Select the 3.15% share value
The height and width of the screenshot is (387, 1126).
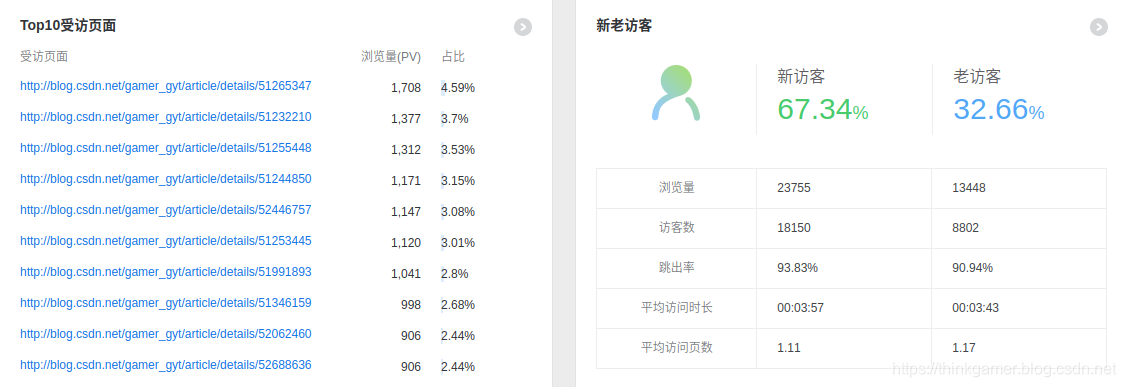(458, 180)
